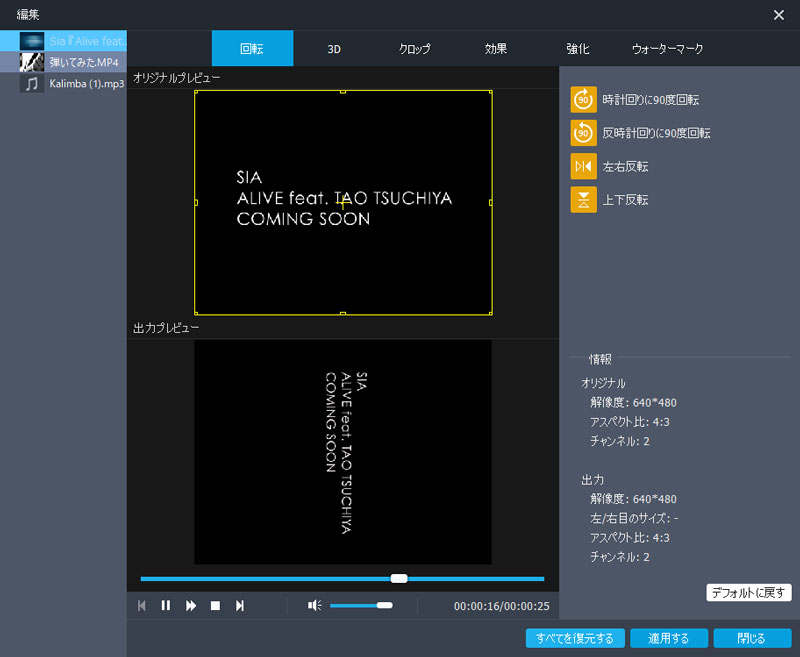The width and height of the screenshot is (800, 657).
Task: Flip vertically with the 上下反転 icon
Action: pyautogui.click(x=583, y=199)
